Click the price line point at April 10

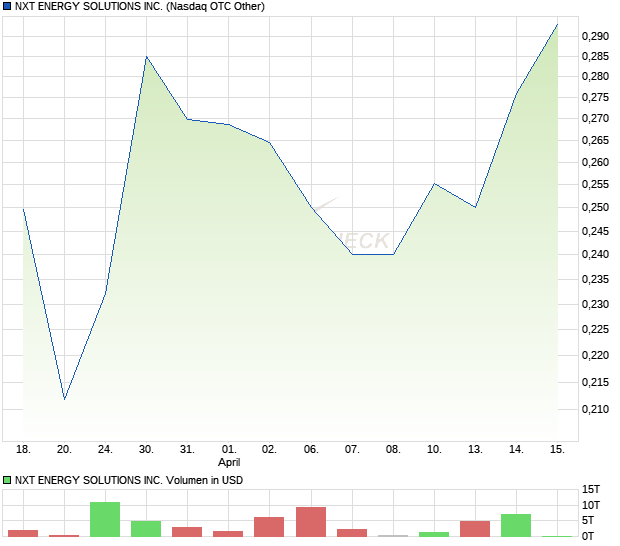point(434,184)
